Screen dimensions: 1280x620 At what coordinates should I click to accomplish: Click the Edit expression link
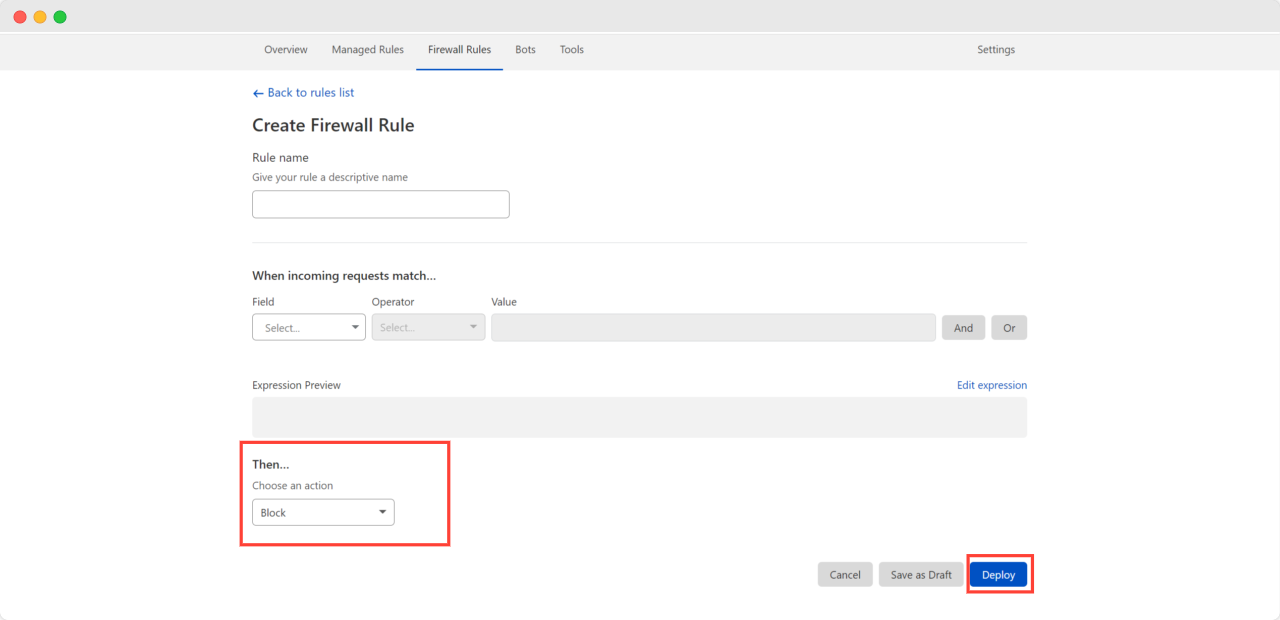(991, 384)
